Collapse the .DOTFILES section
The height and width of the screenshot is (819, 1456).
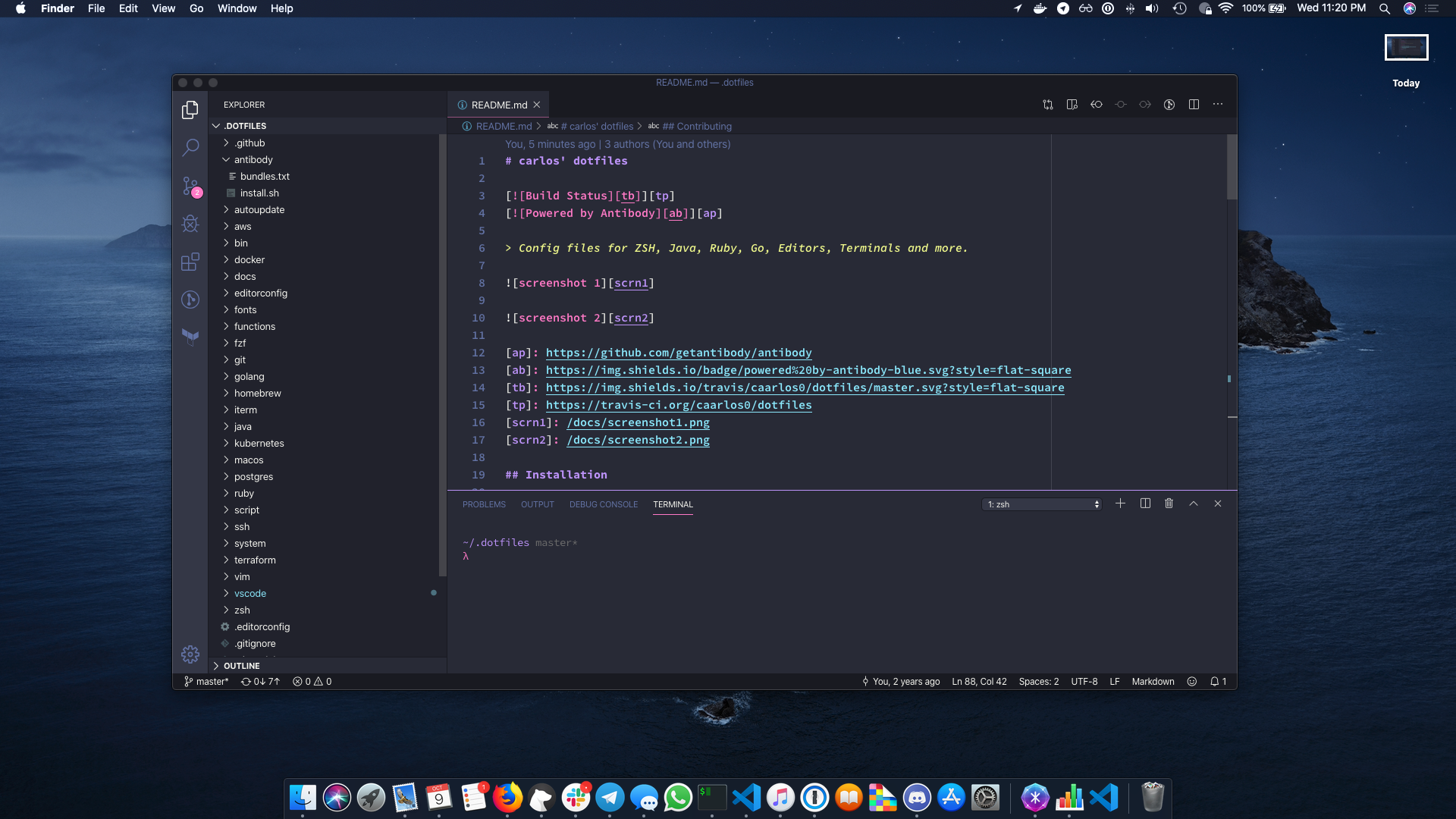point(328,126)
